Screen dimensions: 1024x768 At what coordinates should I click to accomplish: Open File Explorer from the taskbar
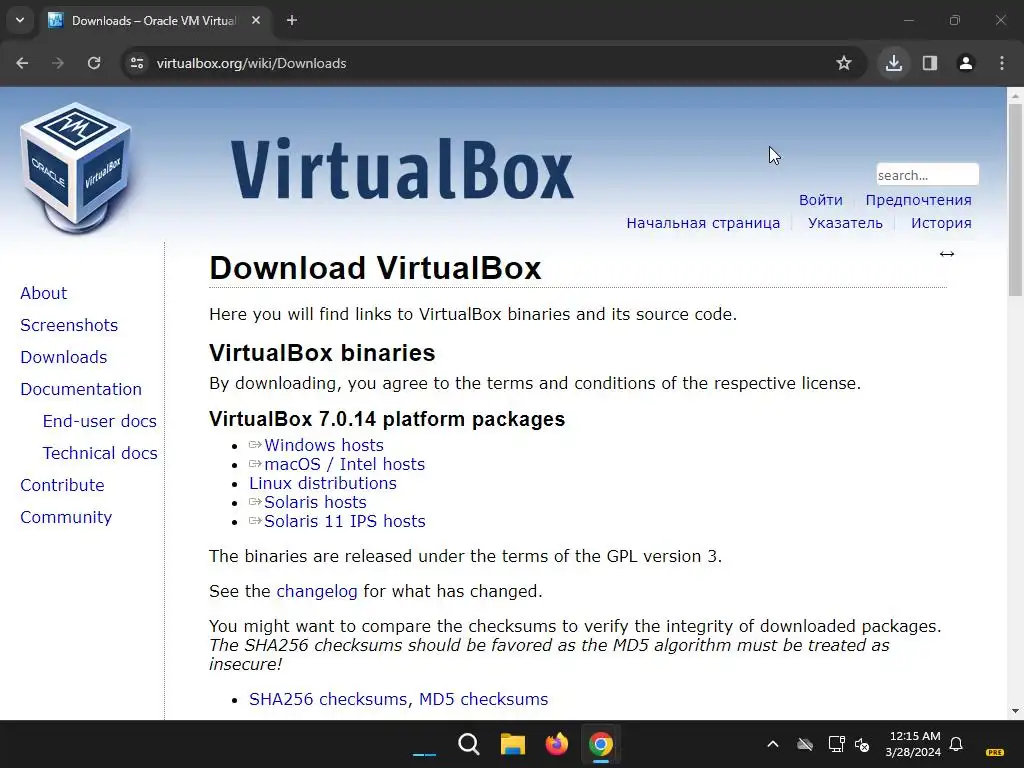pyautogui.click(x=513, y=744)
